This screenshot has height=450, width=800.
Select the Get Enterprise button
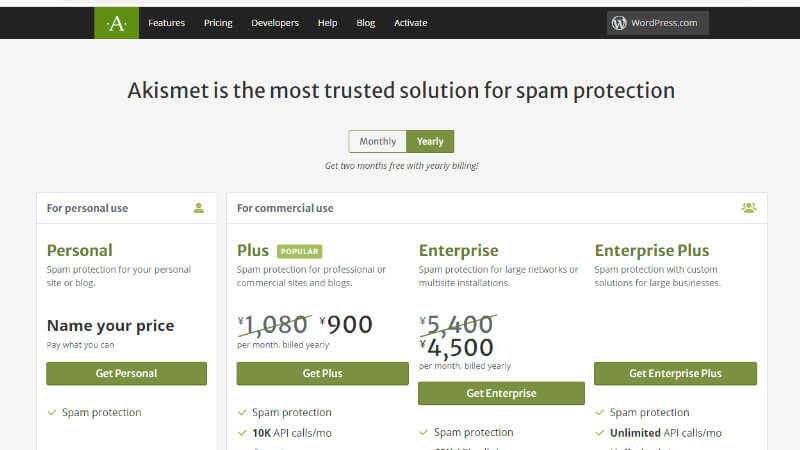[x=501, y=393]
